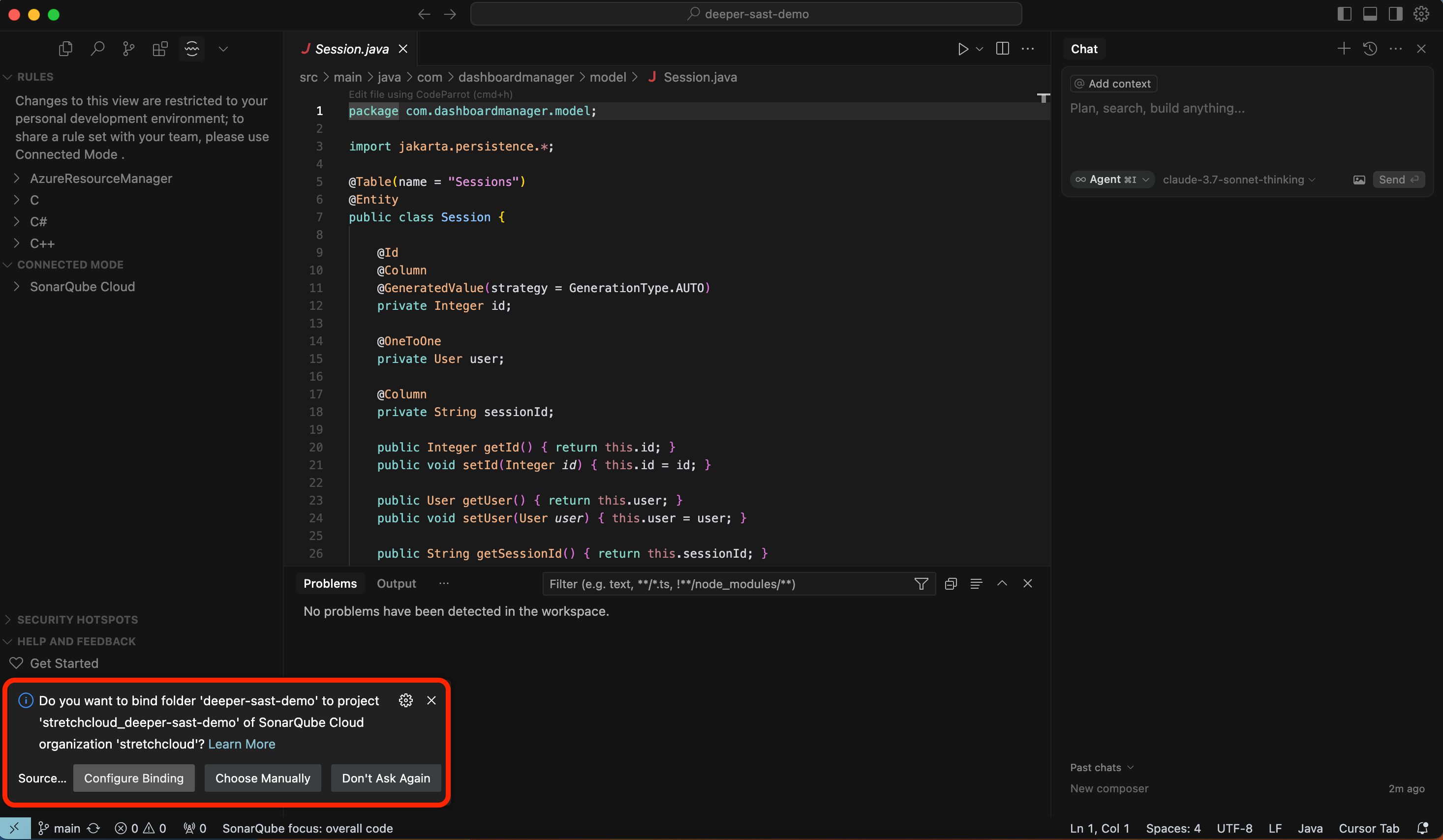Click the Configure Binding button
1443x840 pixels.
click(133, 778)
